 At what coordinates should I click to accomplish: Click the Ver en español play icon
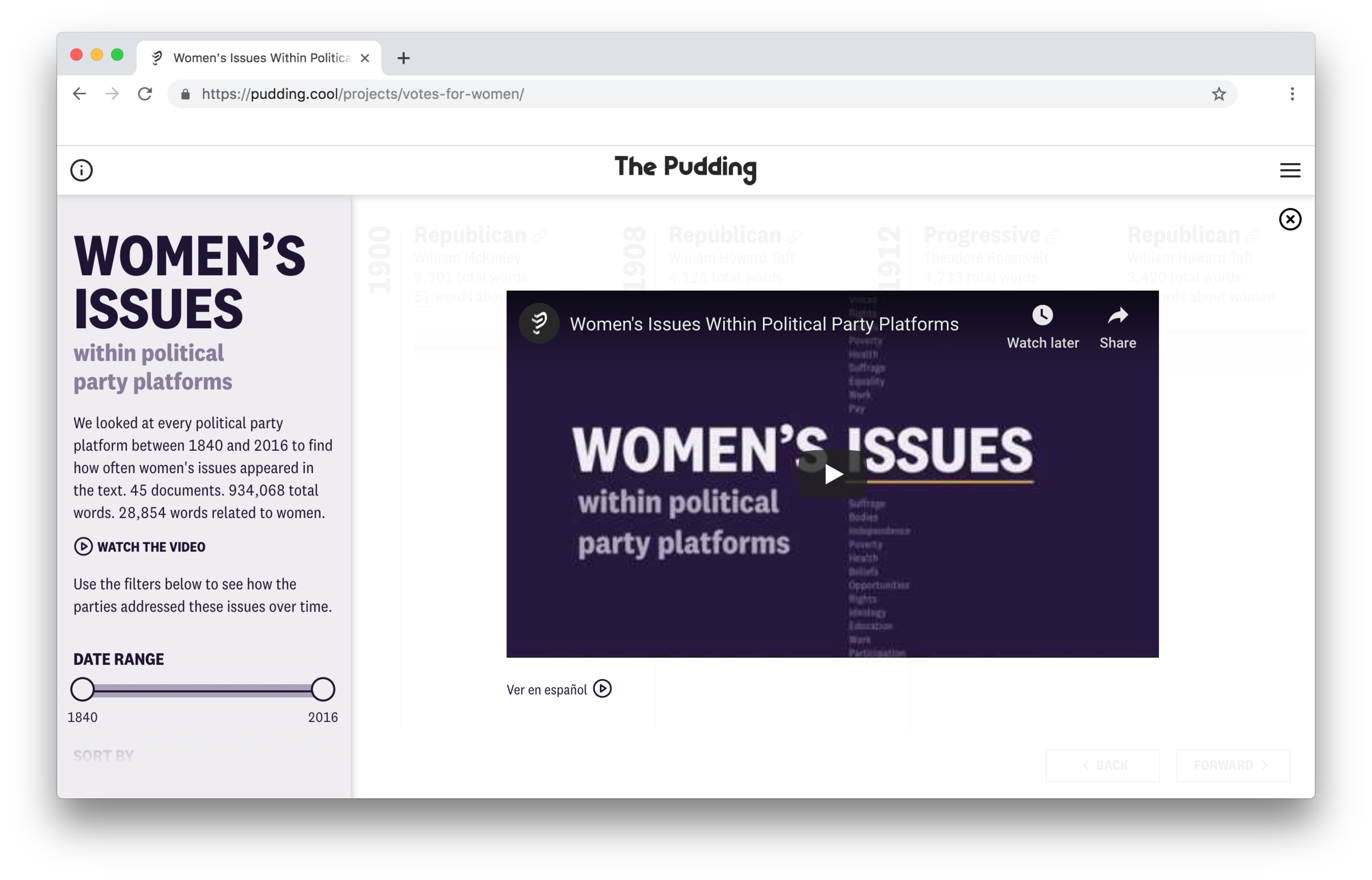pos(603,689)
